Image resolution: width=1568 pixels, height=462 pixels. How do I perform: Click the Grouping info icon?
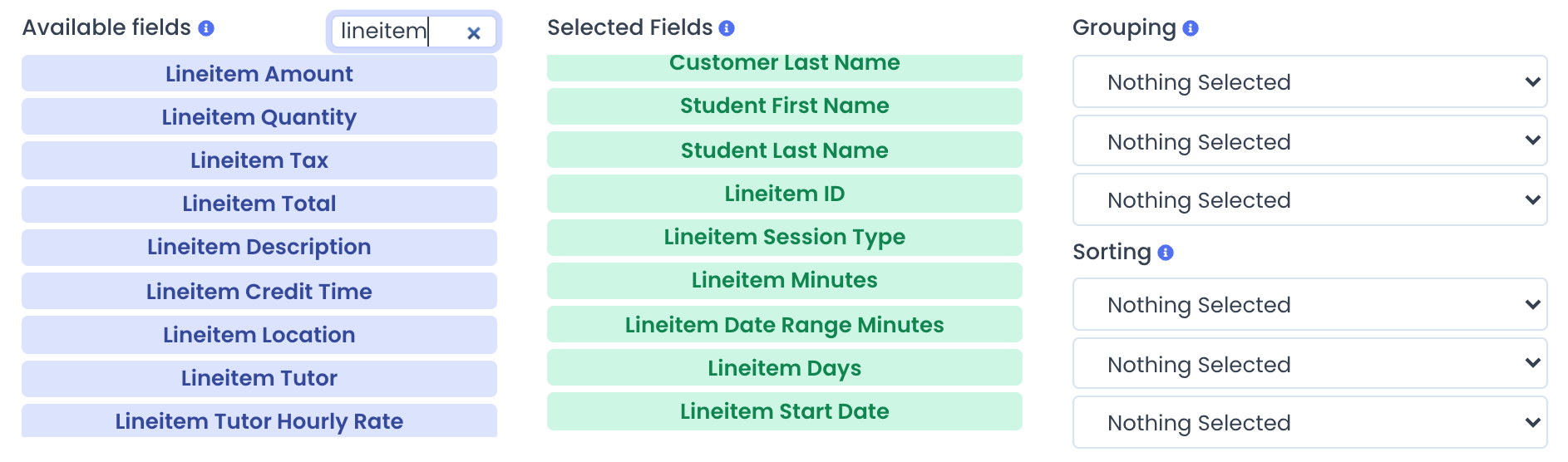[x=1191, y=28]
